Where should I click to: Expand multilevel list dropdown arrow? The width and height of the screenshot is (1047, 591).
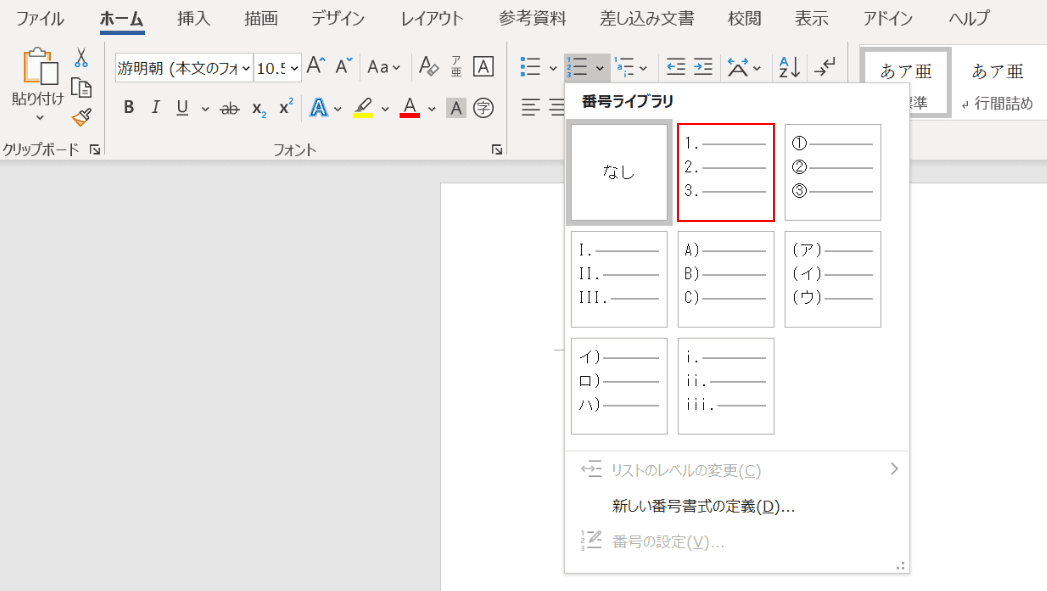tap(643, 68)
